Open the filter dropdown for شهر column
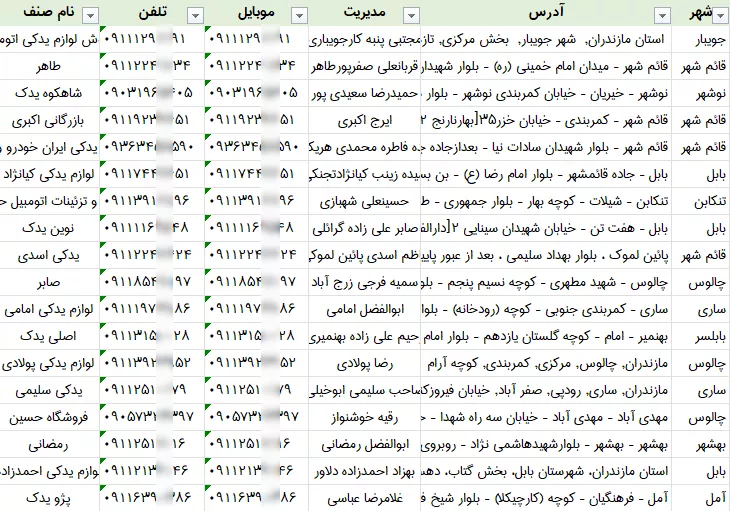Image resolution: width=730 pixels, height=511 pixels. (721, 16)
